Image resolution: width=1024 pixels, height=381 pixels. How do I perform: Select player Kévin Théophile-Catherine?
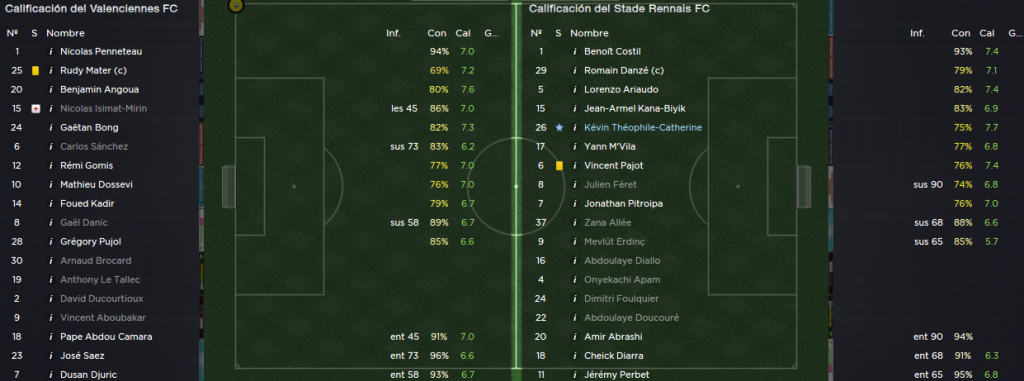[x=643, y=127]
